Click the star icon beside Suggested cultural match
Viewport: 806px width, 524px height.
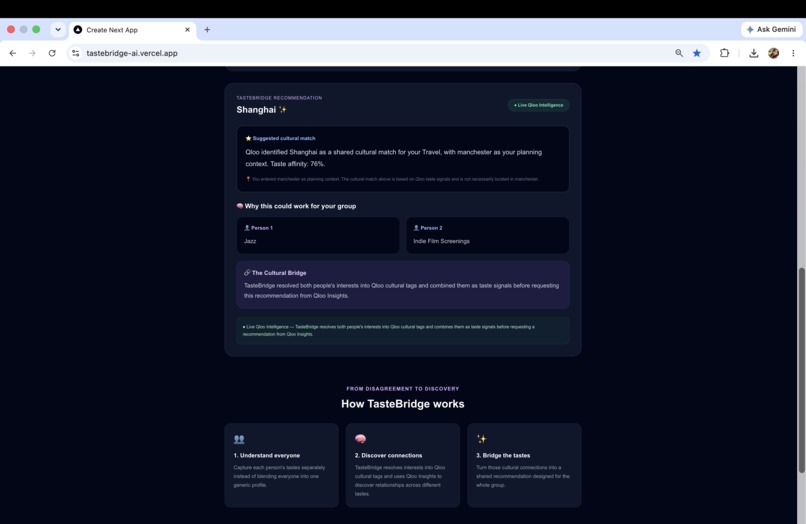click(x=248, y=138)
